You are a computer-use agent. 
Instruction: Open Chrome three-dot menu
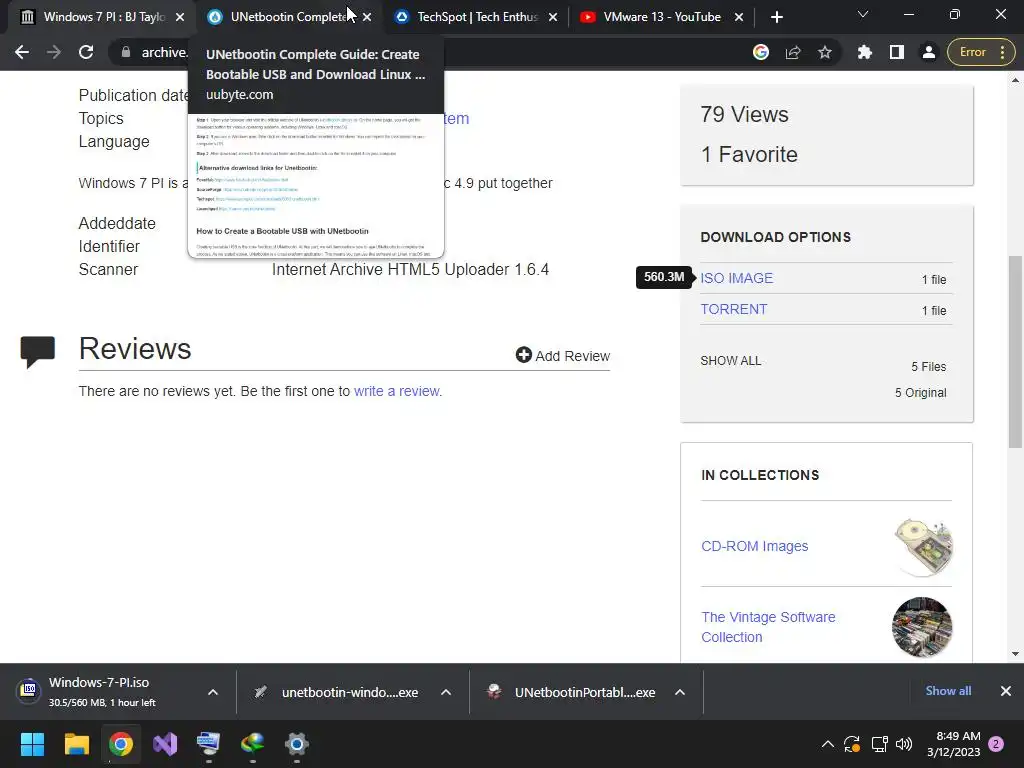(x=1002, y=52)
